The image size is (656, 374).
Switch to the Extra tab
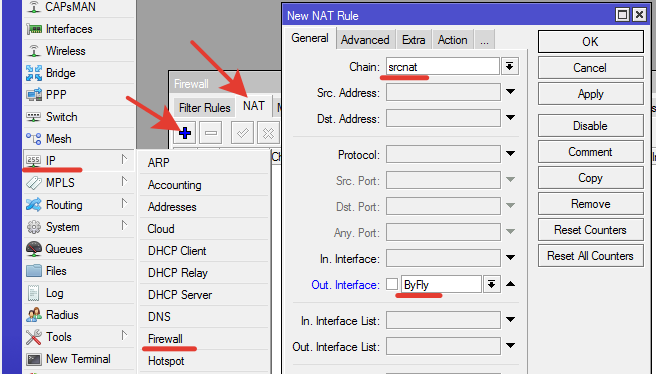pos(414,40)
